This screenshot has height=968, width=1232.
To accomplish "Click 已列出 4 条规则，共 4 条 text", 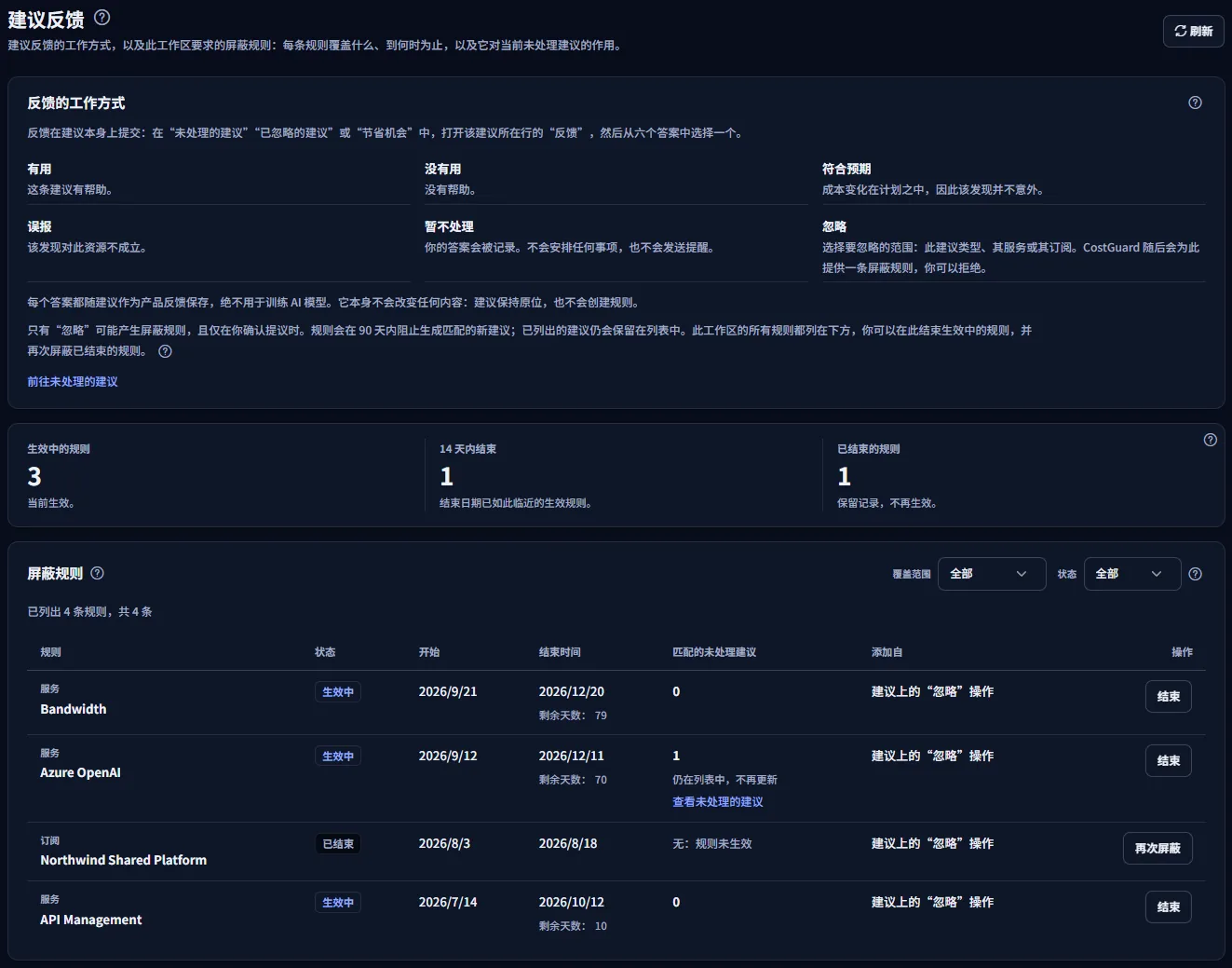I will click(x=89, y=612).
